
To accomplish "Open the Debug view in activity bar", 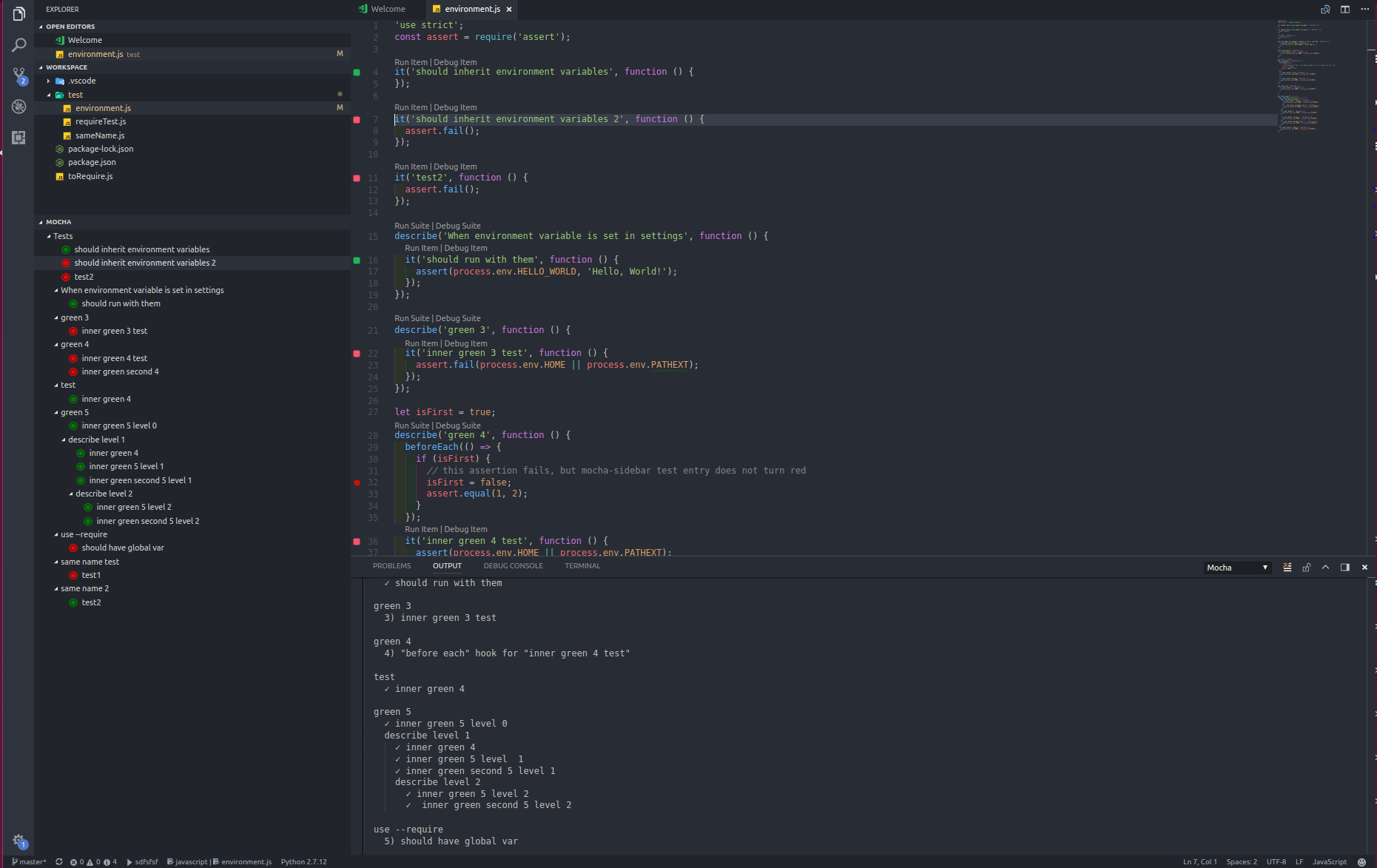I will tap(18, 107).
